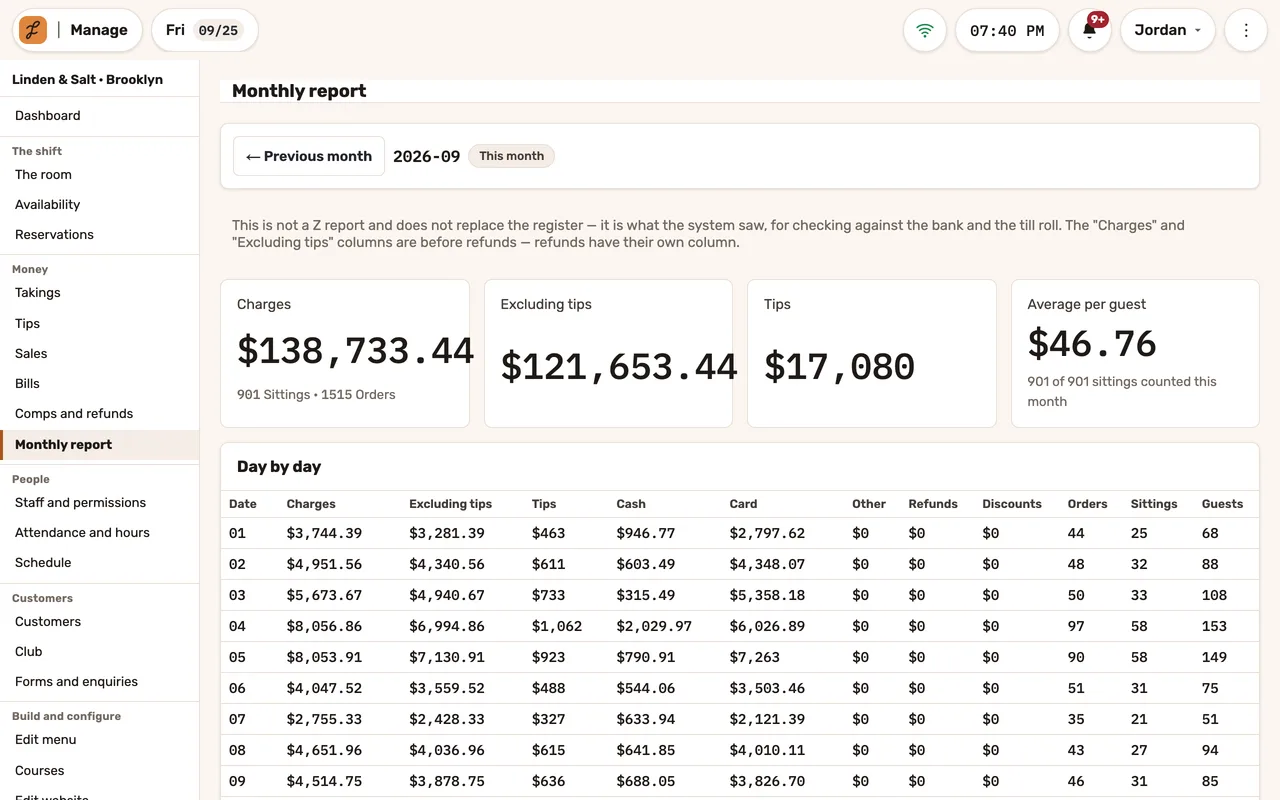Click the Charges total $138,733.44
This screenshot has width=1280, height=800.
pos(355,351)
